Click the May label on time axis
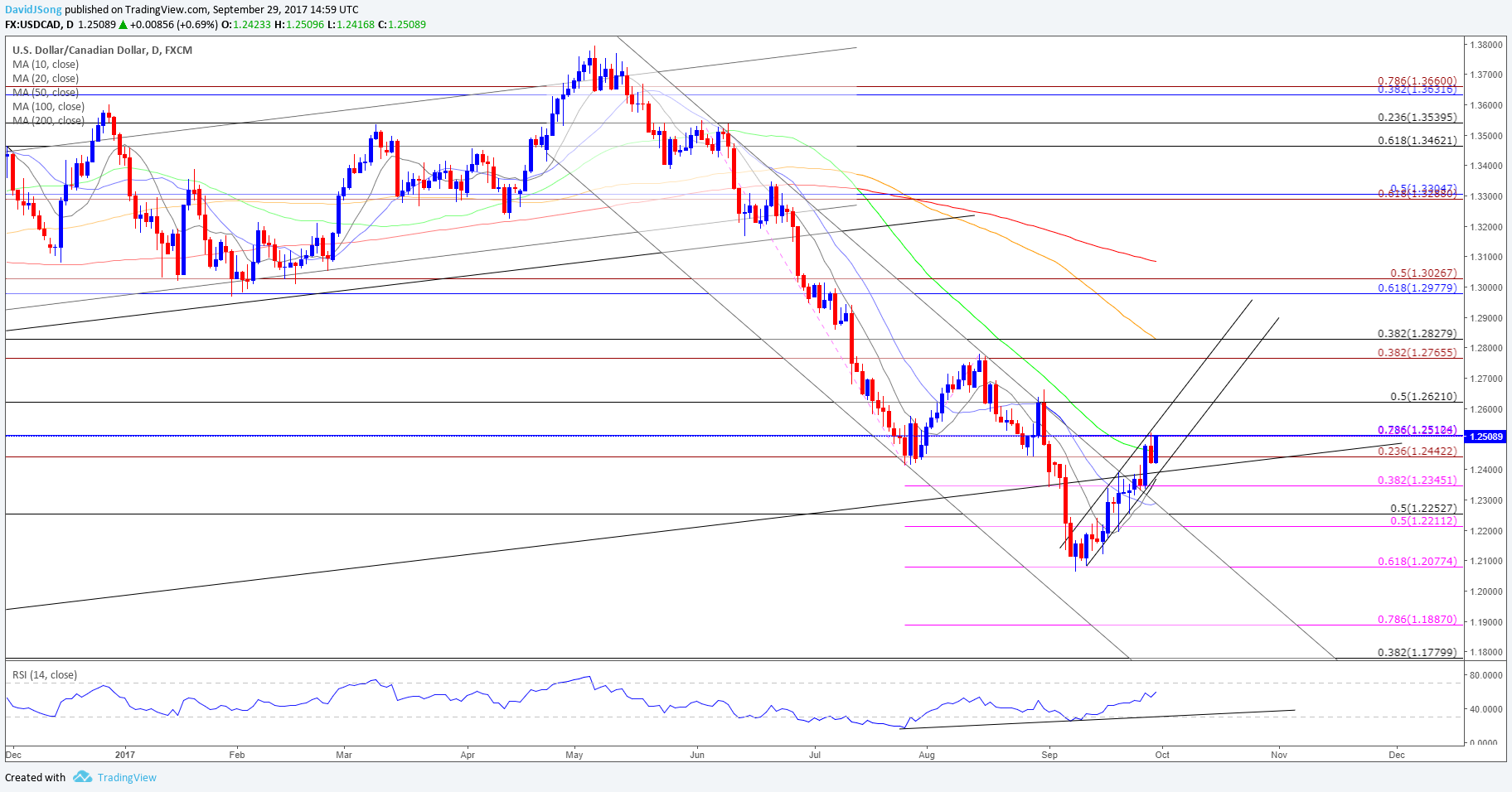 [x=574, y=755]
